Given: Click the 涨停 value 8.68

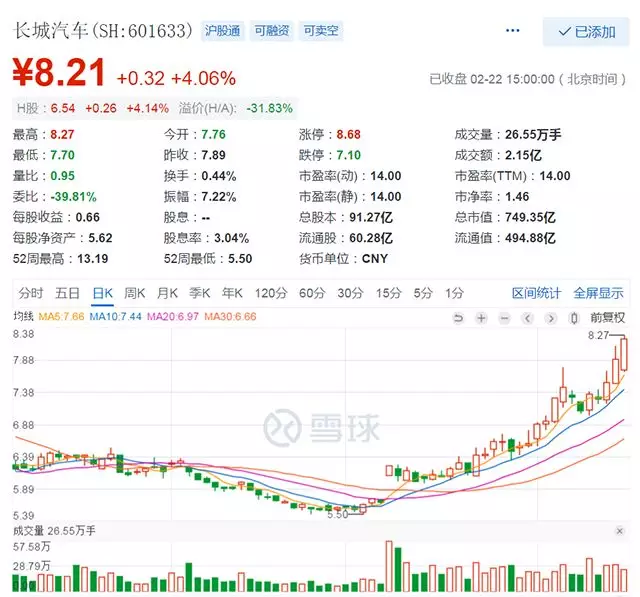Looking at the screenshot, I should [x=349, y=135].
